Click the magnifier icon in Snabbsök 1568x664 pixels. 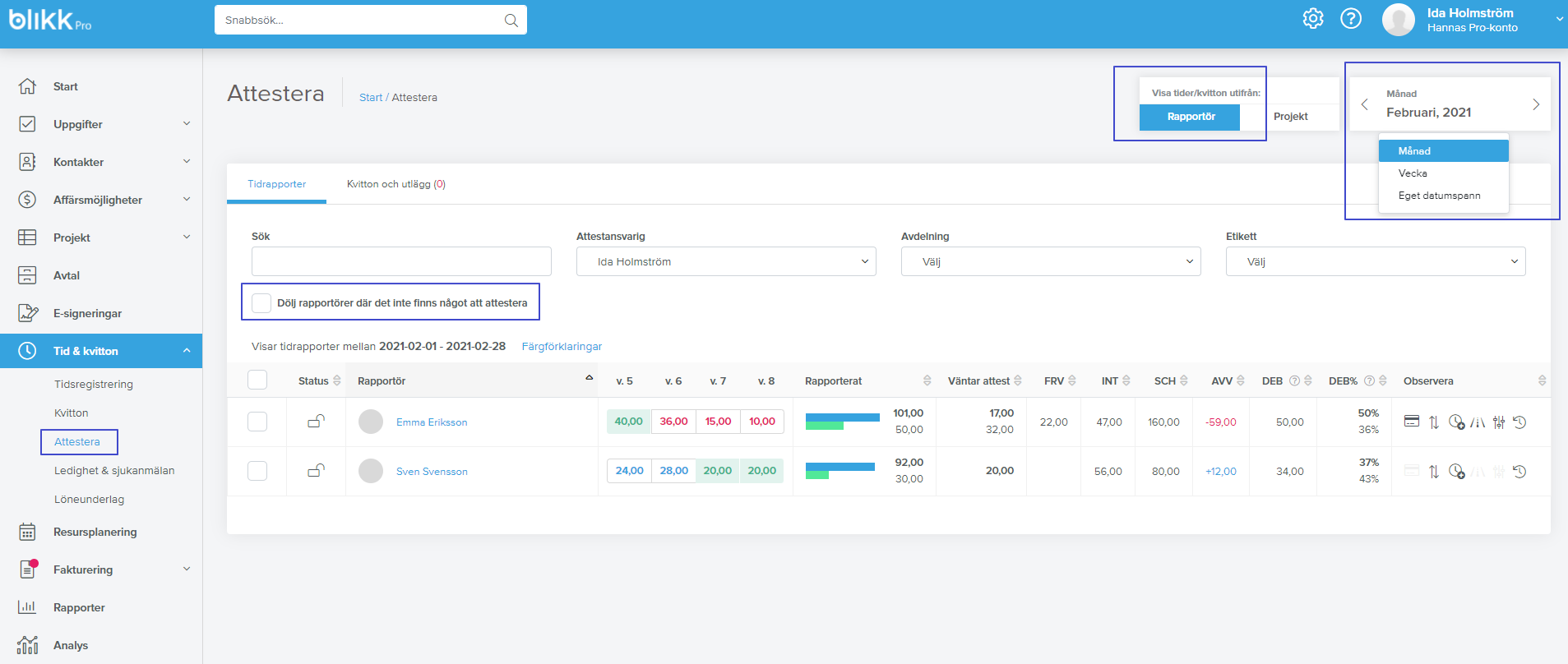[x=511, y=21]
